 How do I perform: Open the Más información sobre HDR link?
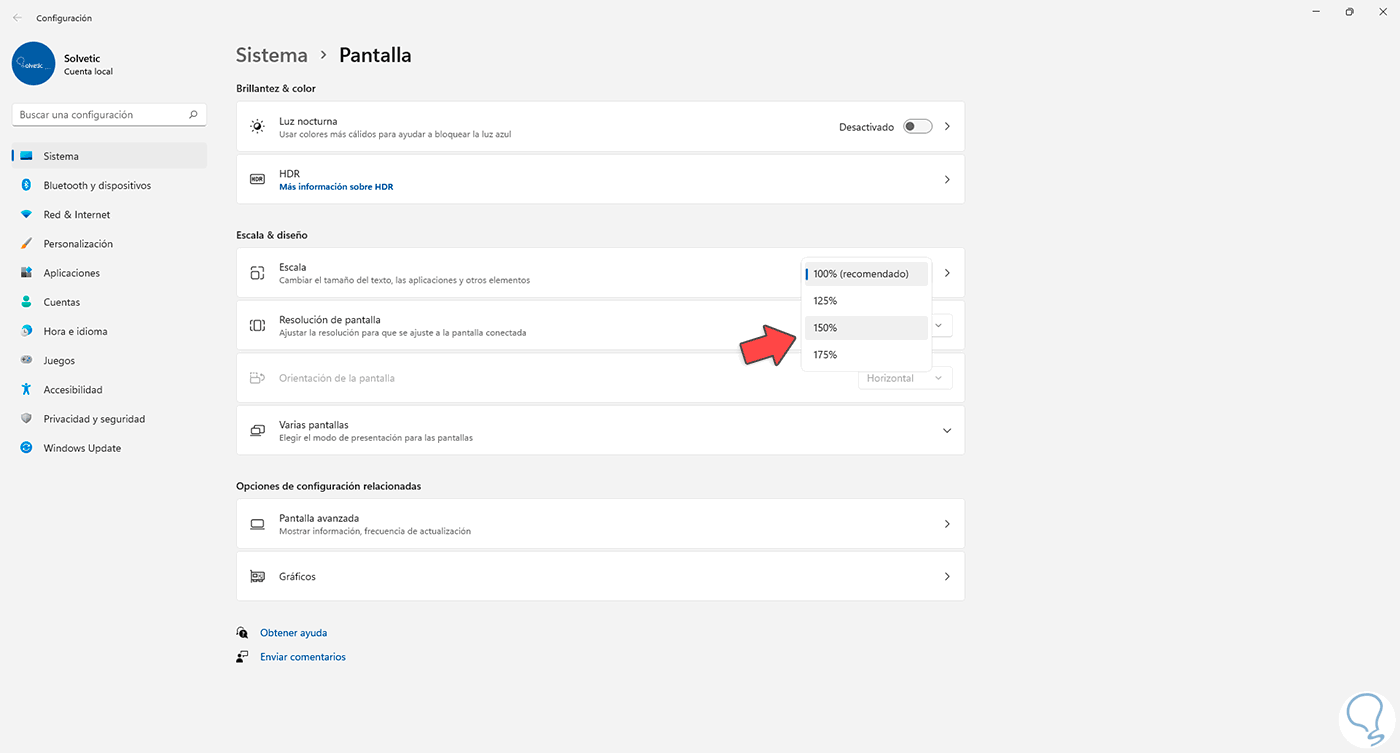point(336,187)
